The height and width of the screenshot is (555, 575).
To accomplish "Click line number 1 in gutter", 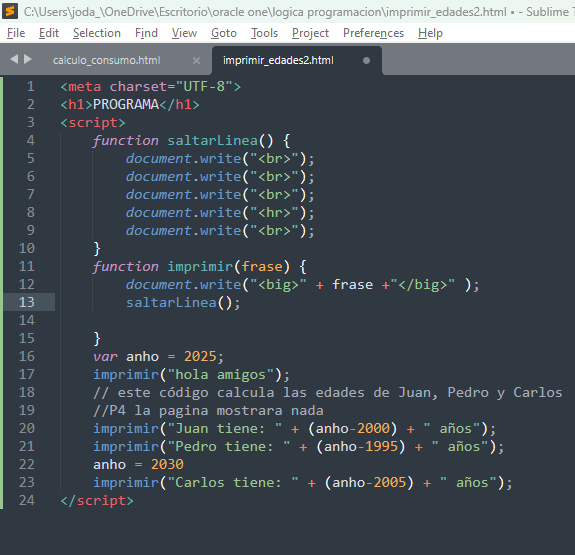I will click(x=31, y=87).
